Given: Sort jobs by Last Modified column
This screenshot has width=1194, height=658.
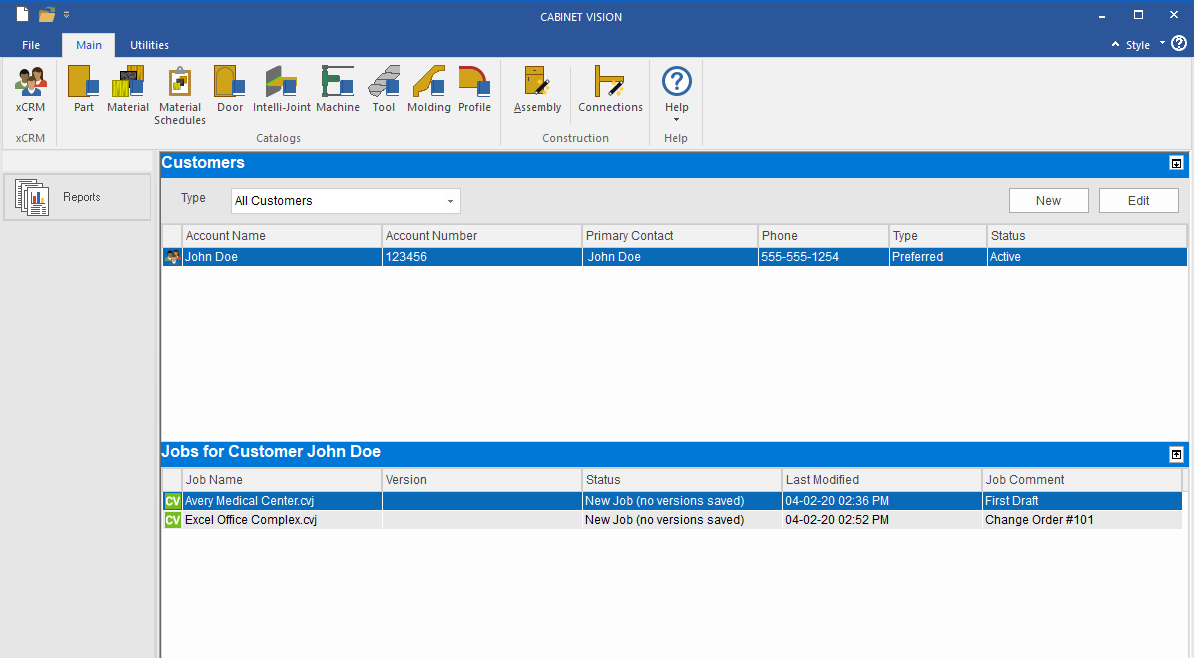Looking at the screenshot, I should 882,480.
